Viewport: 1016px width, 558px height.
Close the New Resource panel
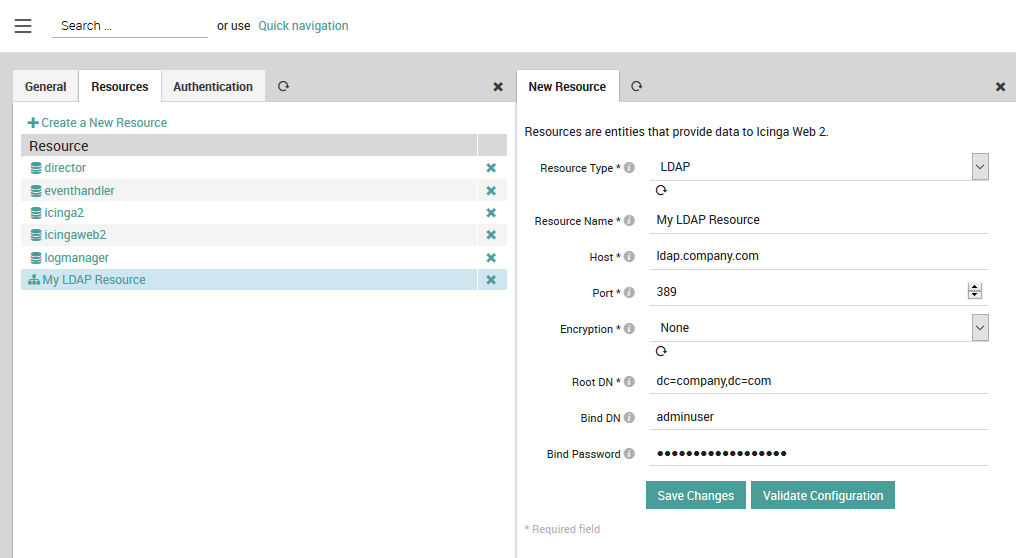tap(1000, 87)
